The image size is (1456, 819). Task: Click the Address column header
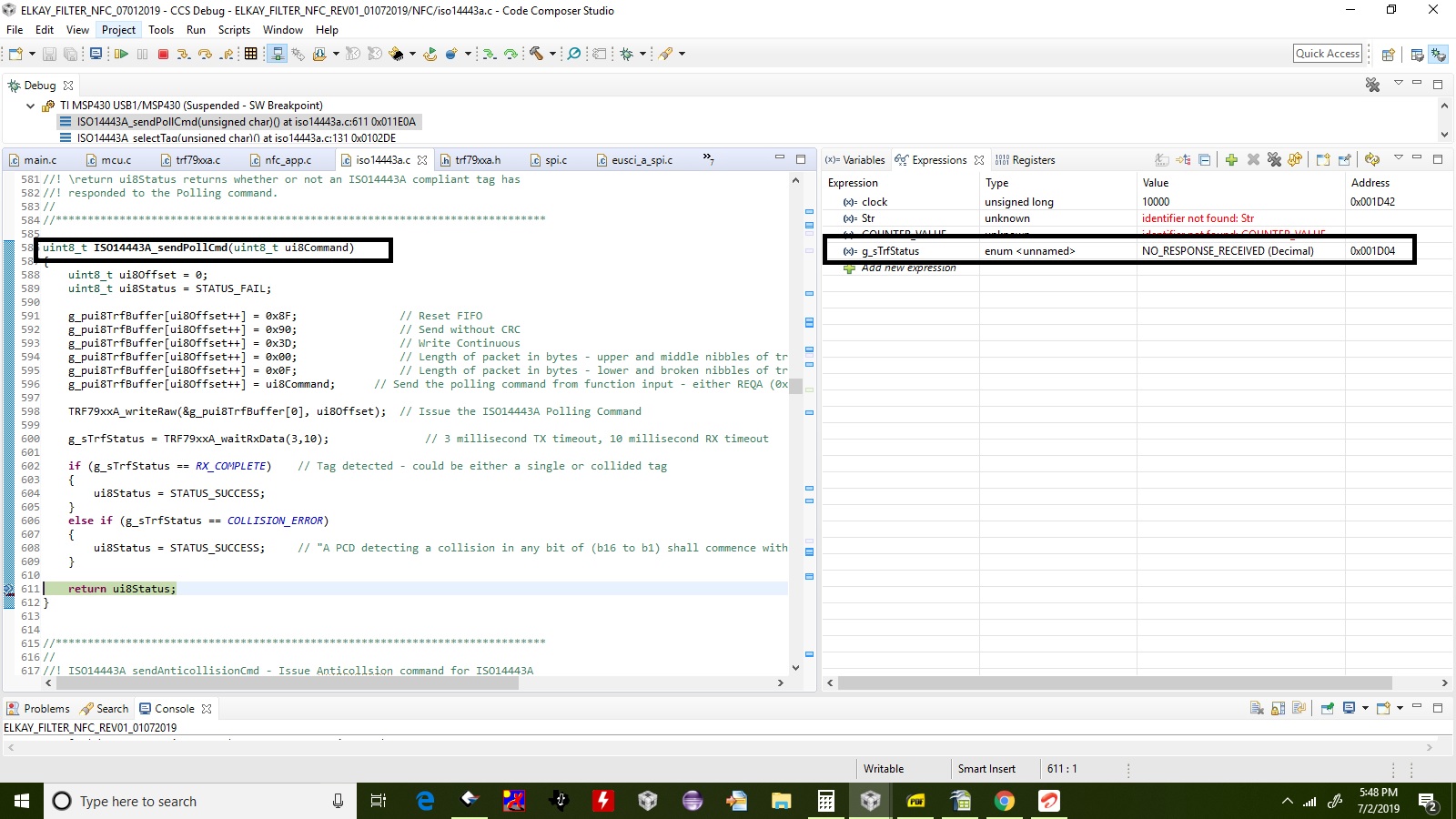click(1370, 183)
